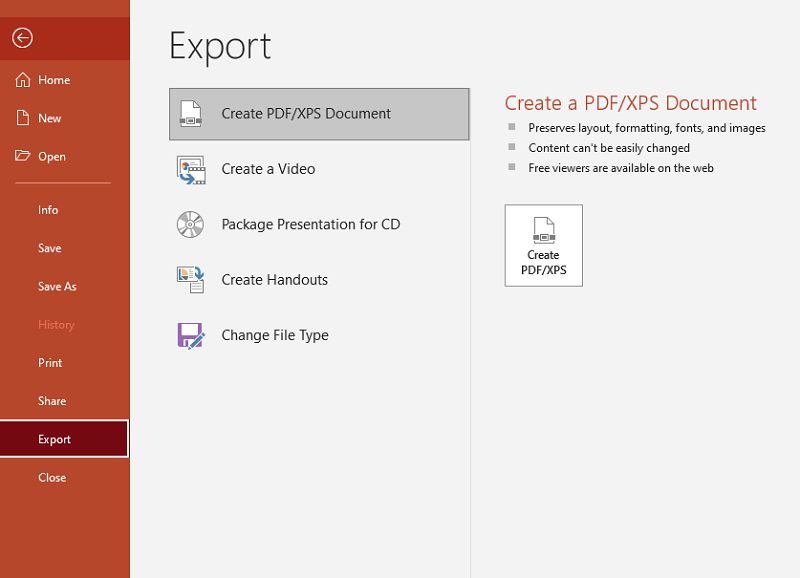Click the Create PDF/XPS button
Image resolution: width=800 pixels, height=578 pixels.
click(544, 245)
